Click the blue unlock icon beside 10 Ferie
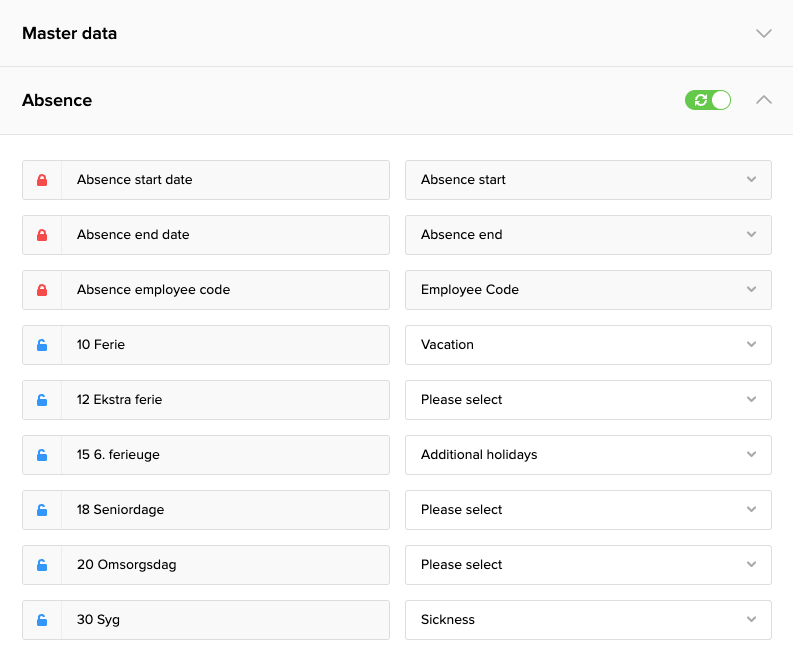The image size is (793, 651). 42,345
